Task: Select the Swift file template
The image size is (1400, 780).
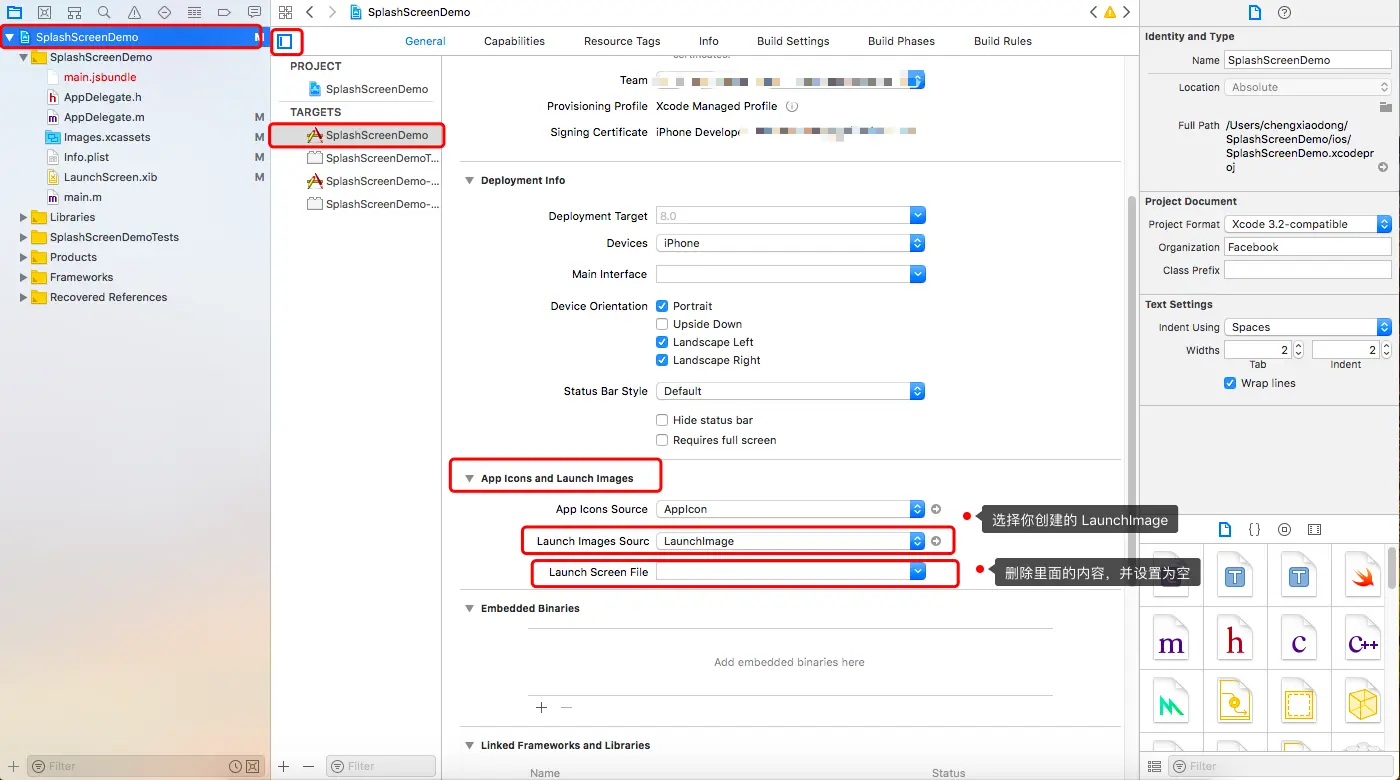Action: click(1362, 574)
